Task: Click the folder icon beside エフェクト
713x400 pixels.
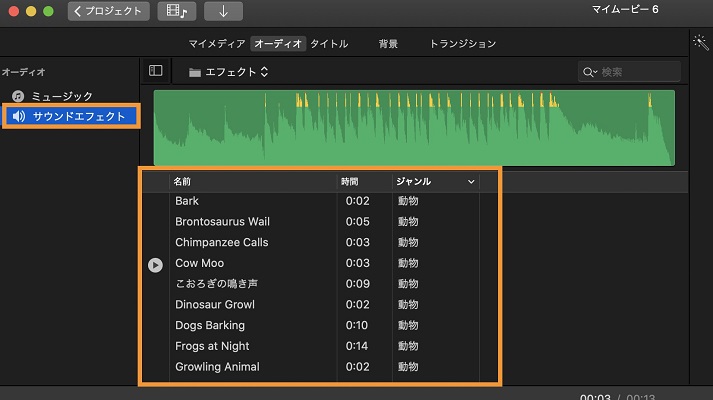Action: pyautogui.click(x=195, y=72)
